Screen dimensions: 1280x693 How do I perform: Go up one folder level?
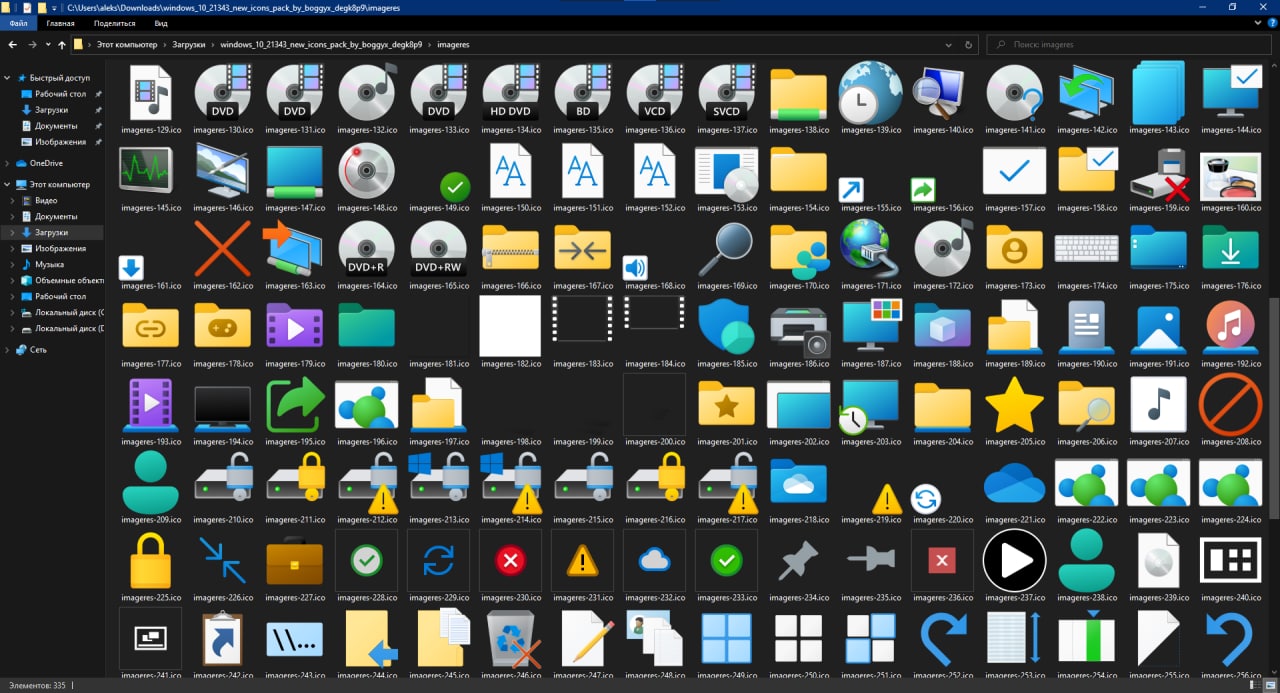click(62, 45)
